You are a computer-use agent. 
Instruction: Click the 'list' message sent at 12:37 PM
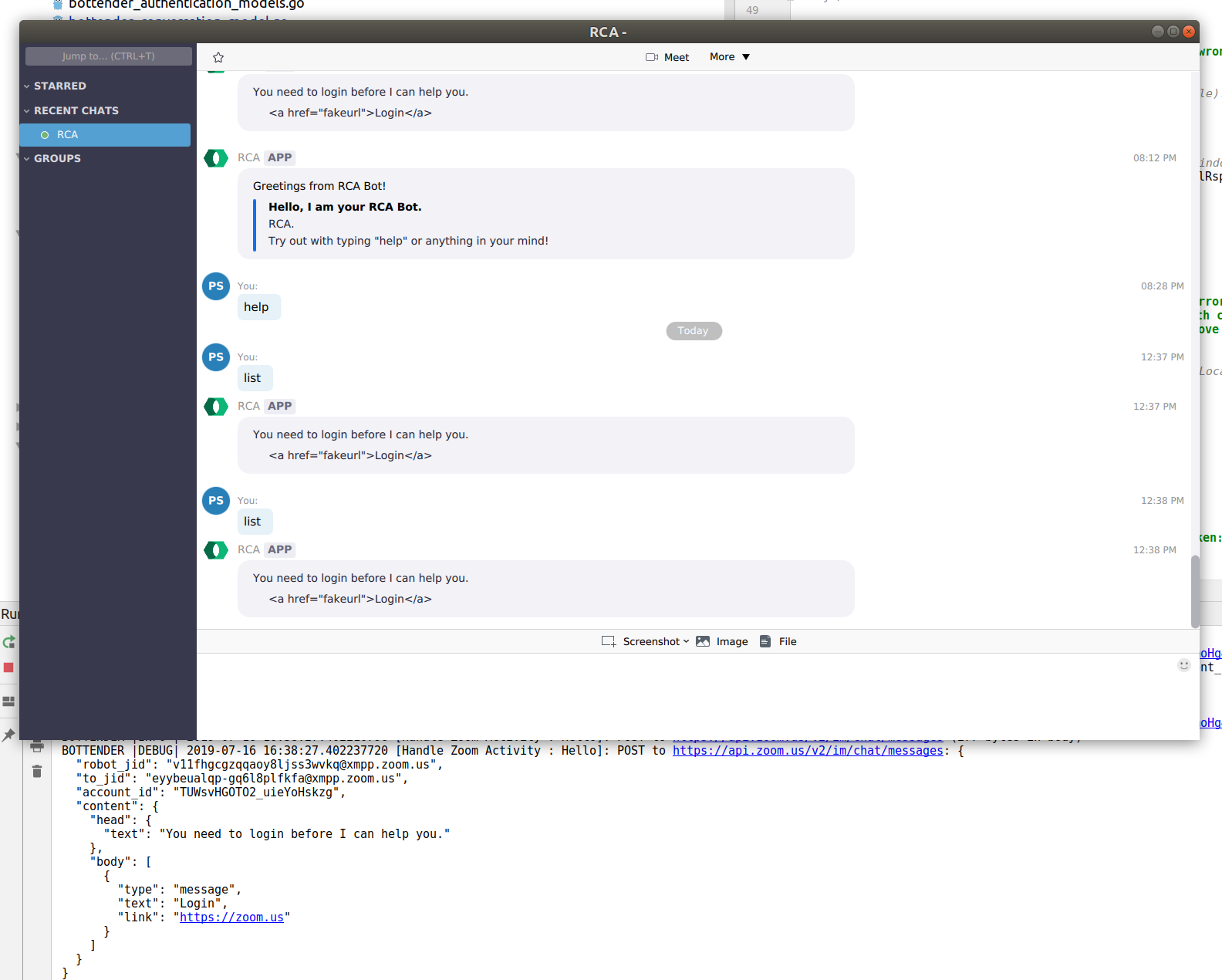point(255,378)
